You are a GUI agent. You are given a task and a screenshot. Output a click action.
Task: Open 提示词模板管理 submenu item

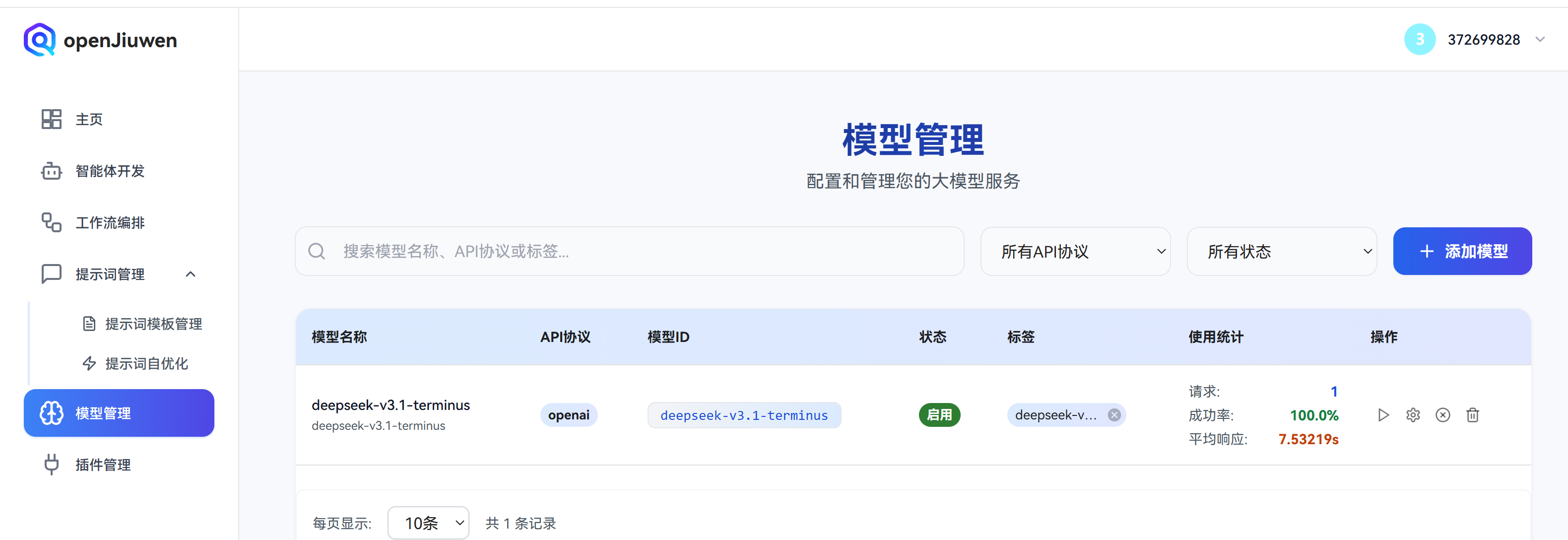(153, 324)
